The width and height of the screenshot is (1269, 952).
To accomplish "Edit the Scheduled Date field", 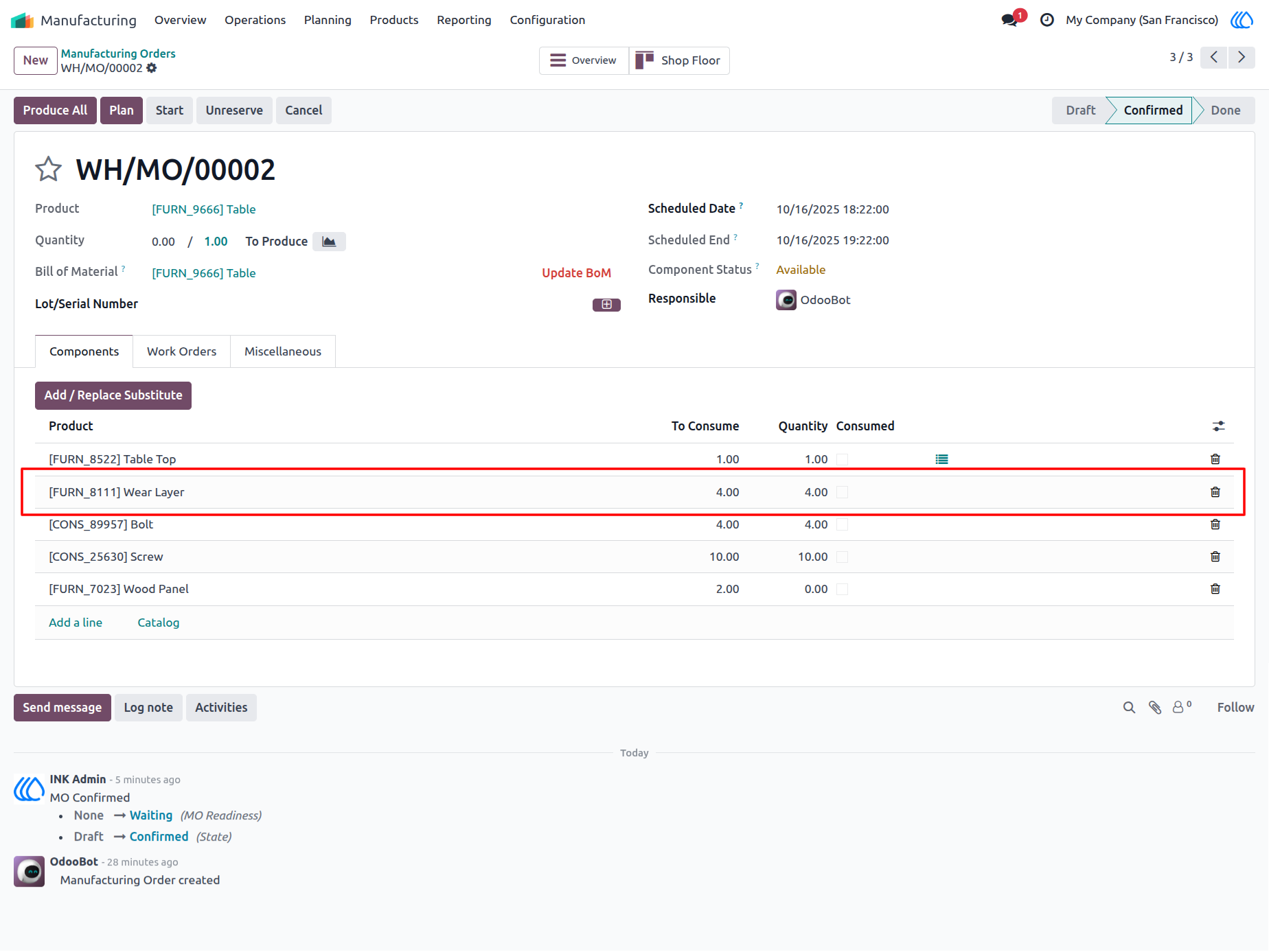I will [832, 209].
